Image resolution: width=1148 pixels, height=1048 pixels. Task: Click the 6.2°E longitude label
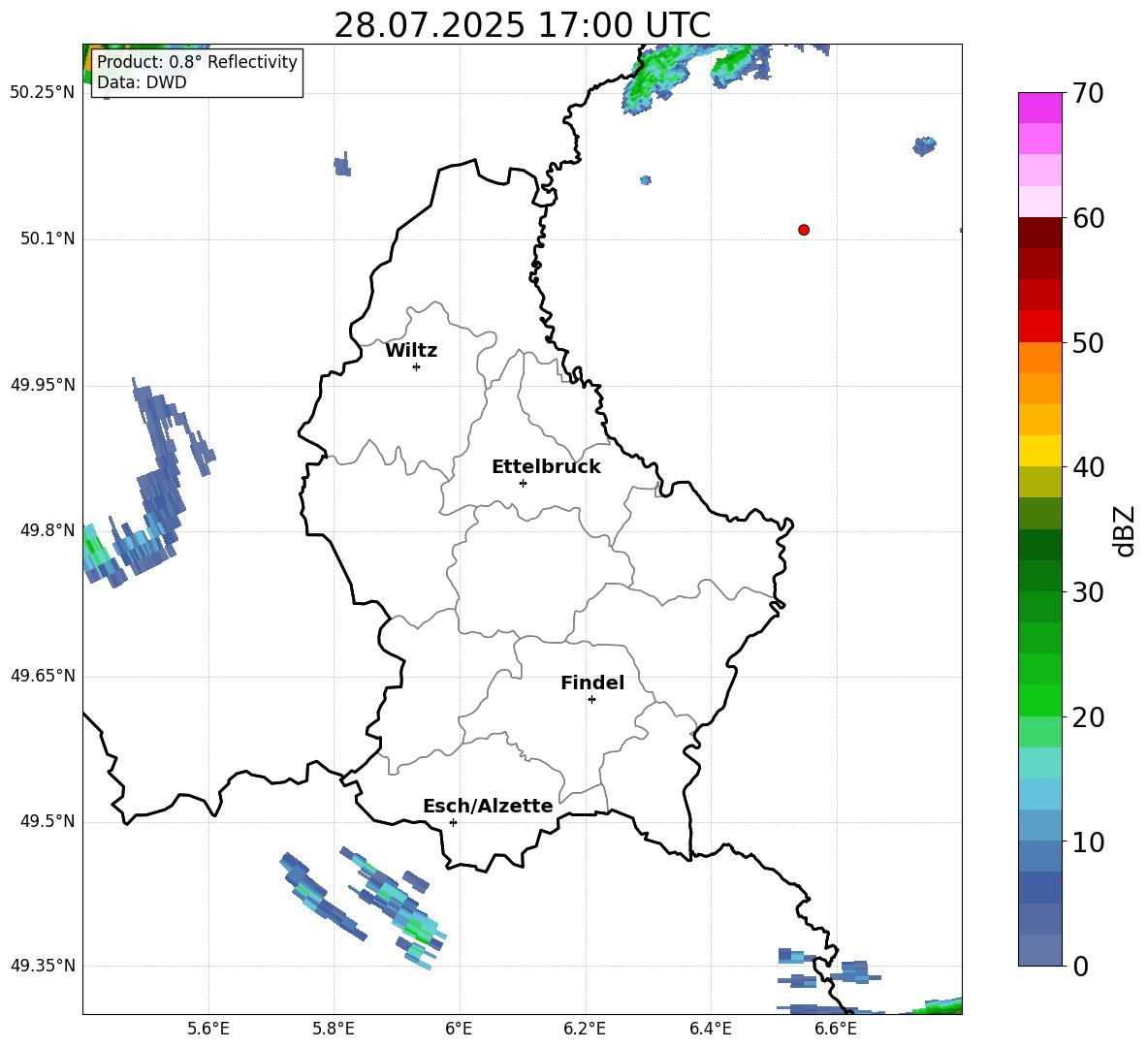click(x=585, y=1029)
